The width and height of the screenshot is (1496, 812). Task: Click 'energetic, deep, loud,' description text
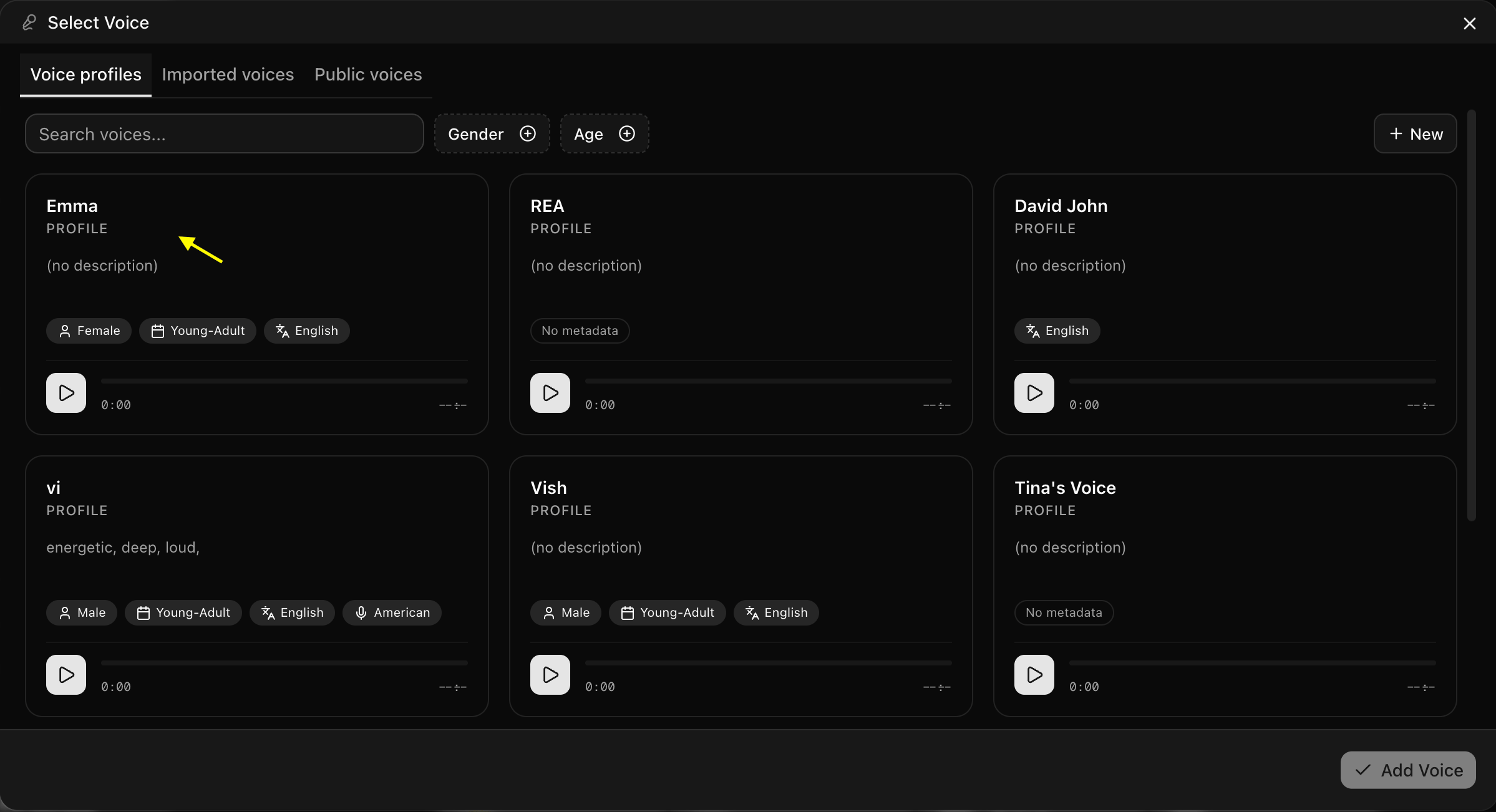123,548
